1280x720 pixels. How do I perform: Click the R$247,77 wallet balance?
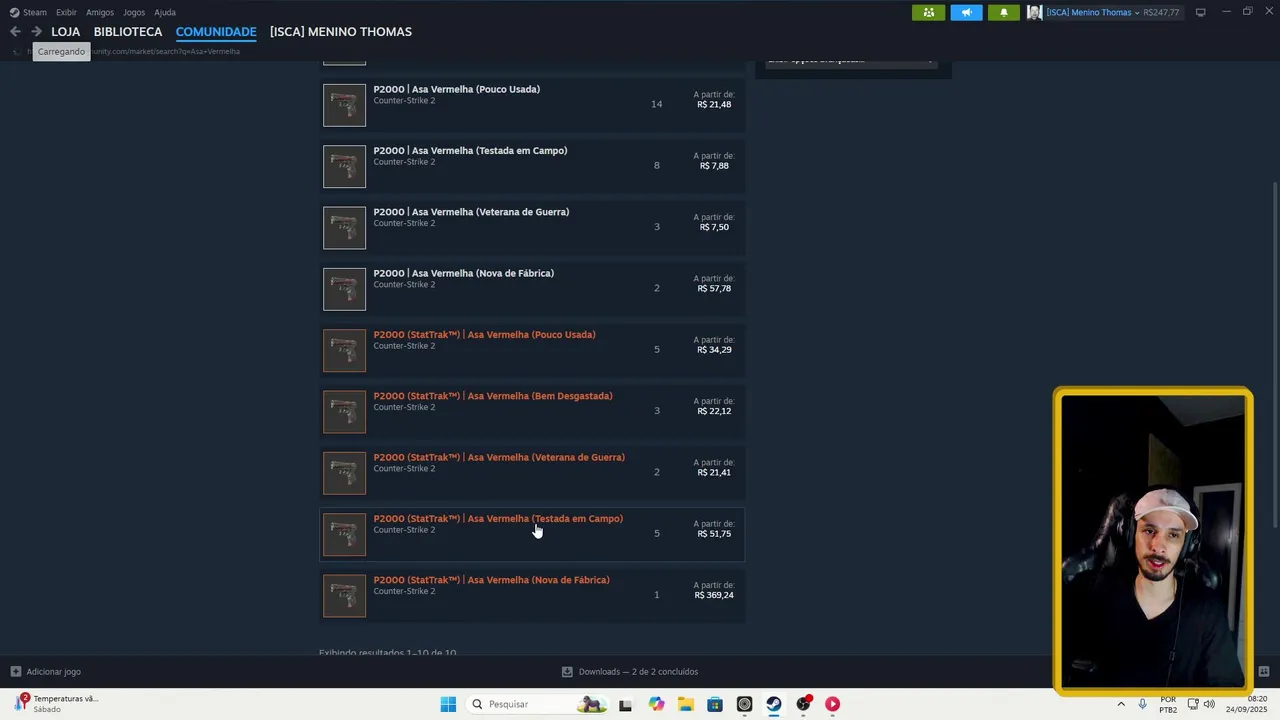(1161, 12)
